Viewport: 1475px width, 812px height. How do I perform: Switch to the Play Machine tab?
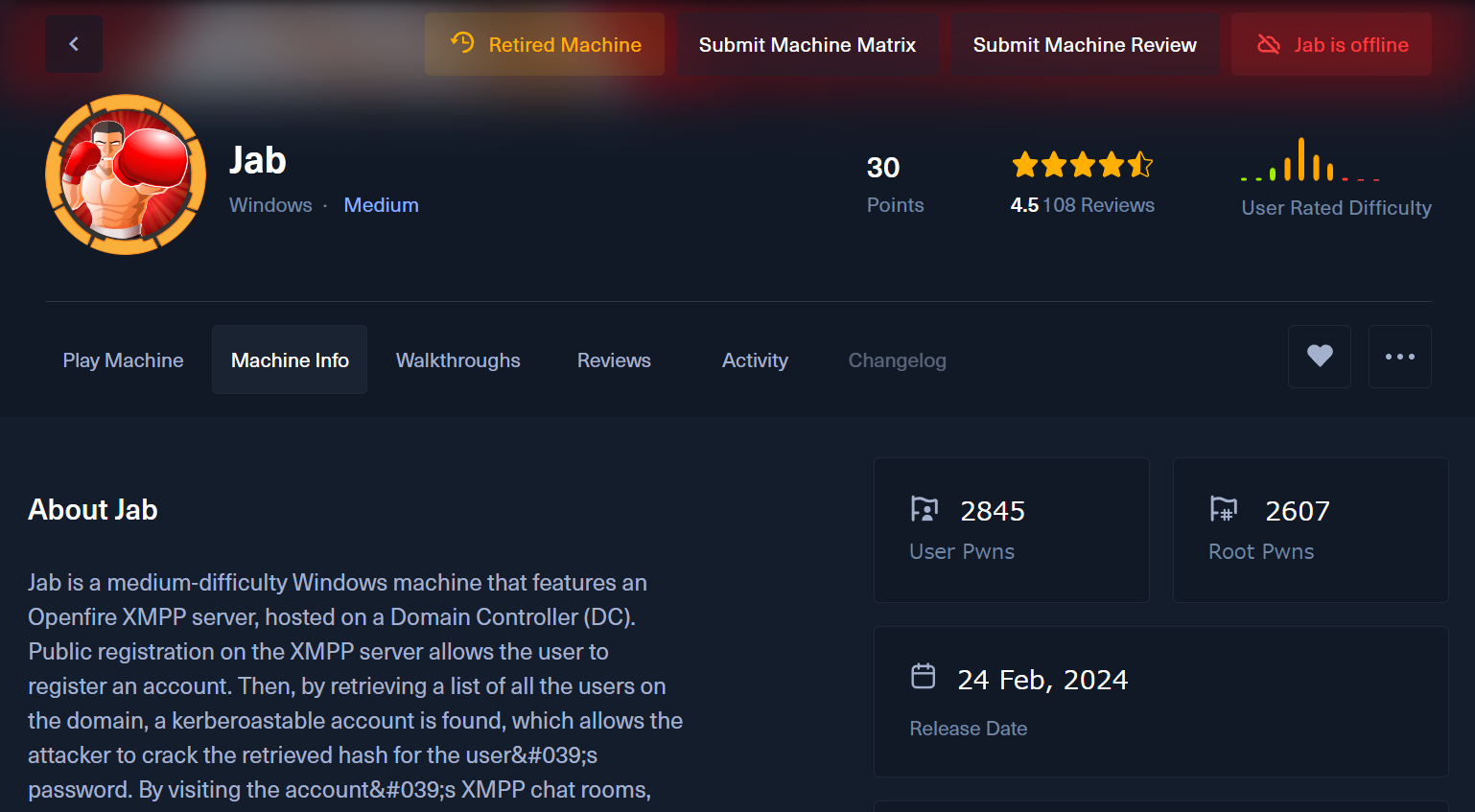[x=123, y=360]
